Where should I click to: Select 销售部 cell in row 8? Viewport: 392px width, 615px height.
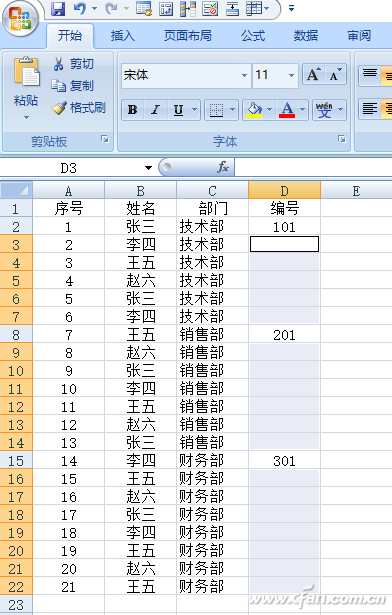tap(212, 335)
